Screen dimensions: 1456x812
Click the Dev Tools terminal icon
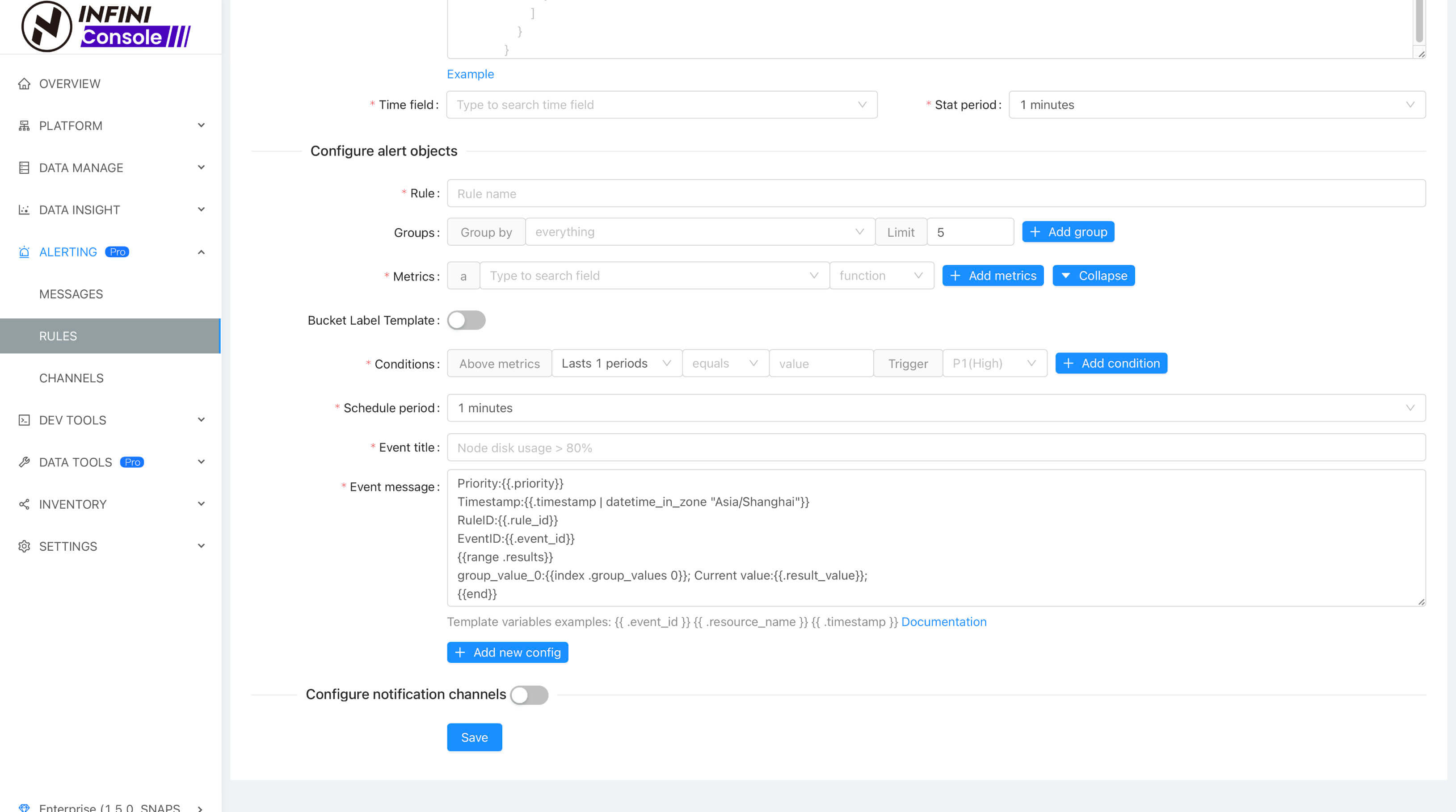click(x=24, y=420)
